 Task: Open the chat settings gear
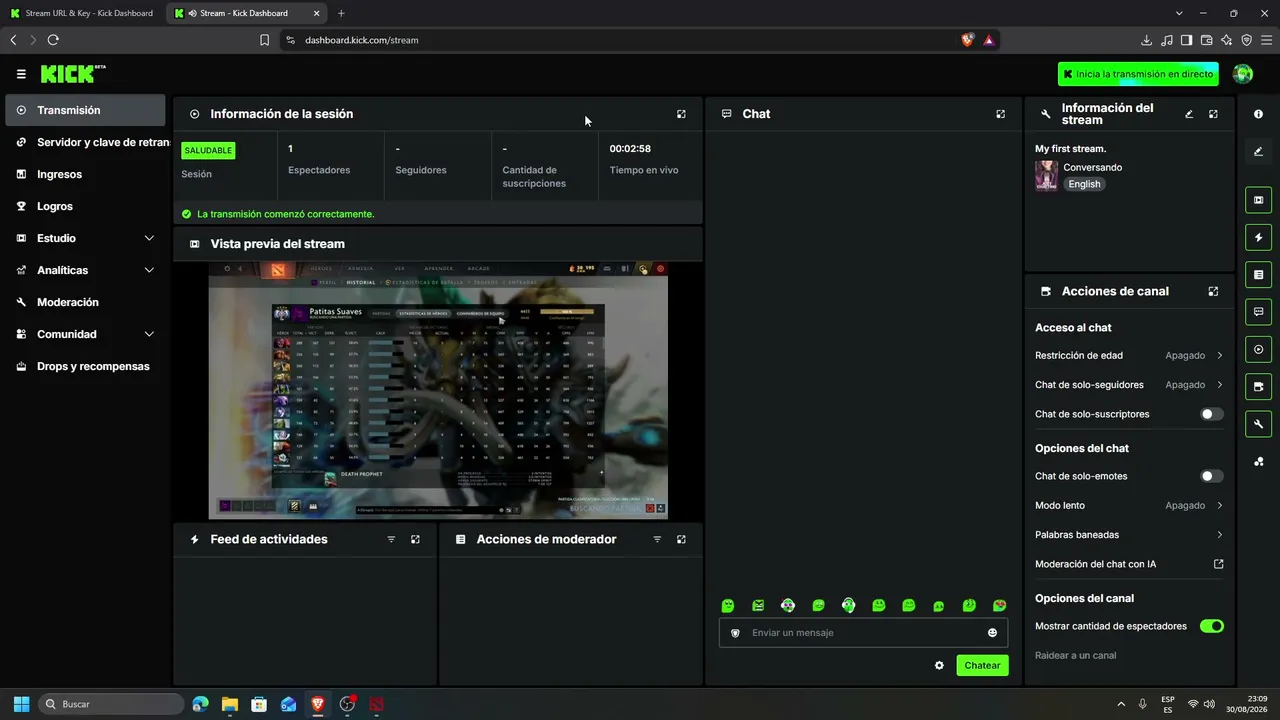939,665
